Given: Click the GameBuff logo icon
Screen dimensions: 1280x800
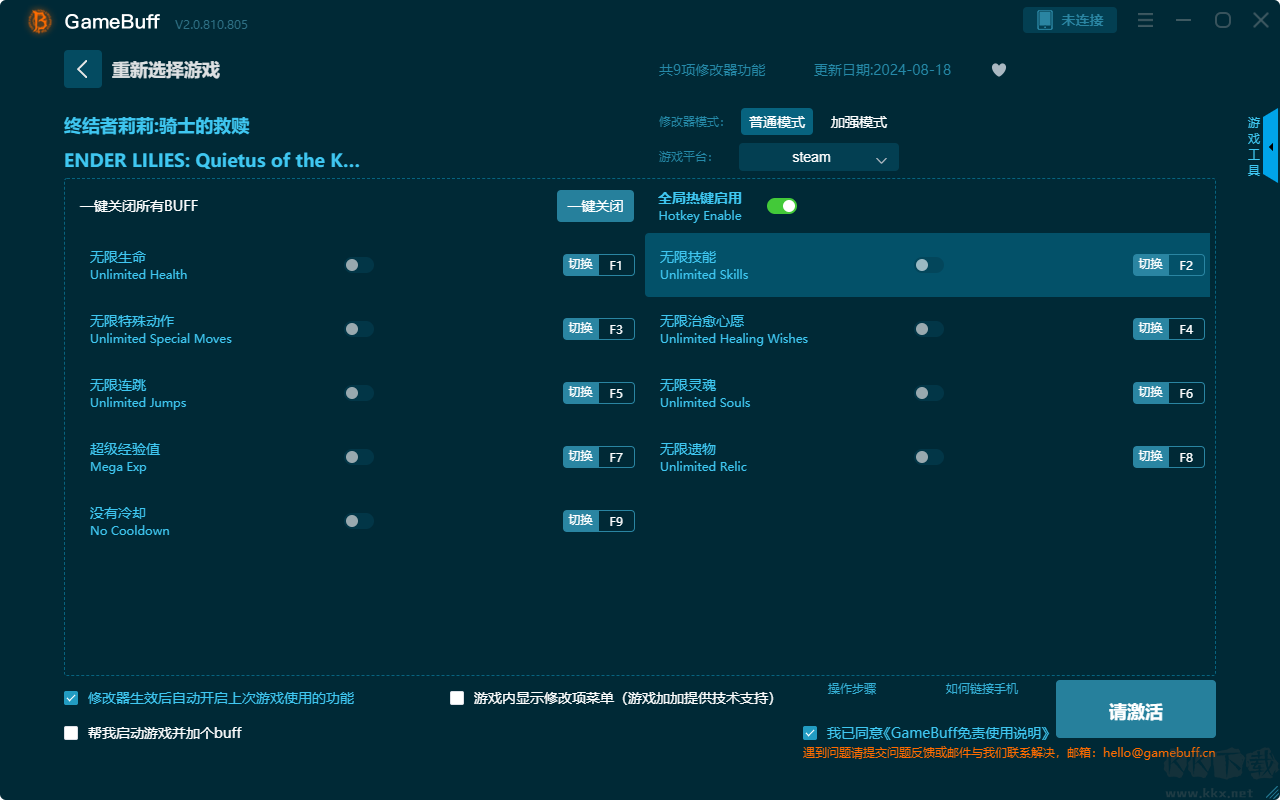Looking at the screenshot, I should (40, 21).
